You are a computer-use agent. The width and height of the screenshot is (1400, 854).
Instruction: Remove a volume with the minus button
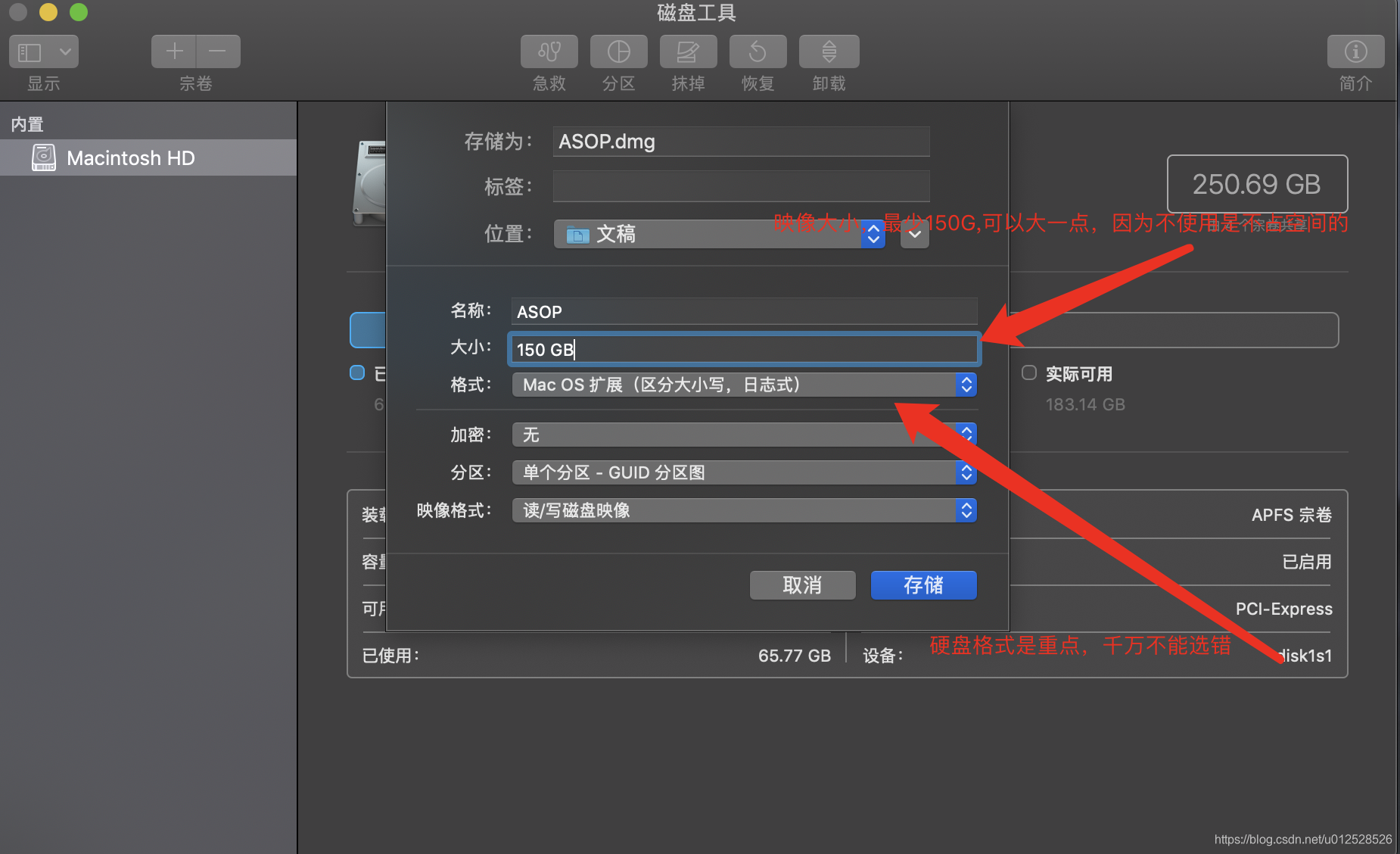218,51
